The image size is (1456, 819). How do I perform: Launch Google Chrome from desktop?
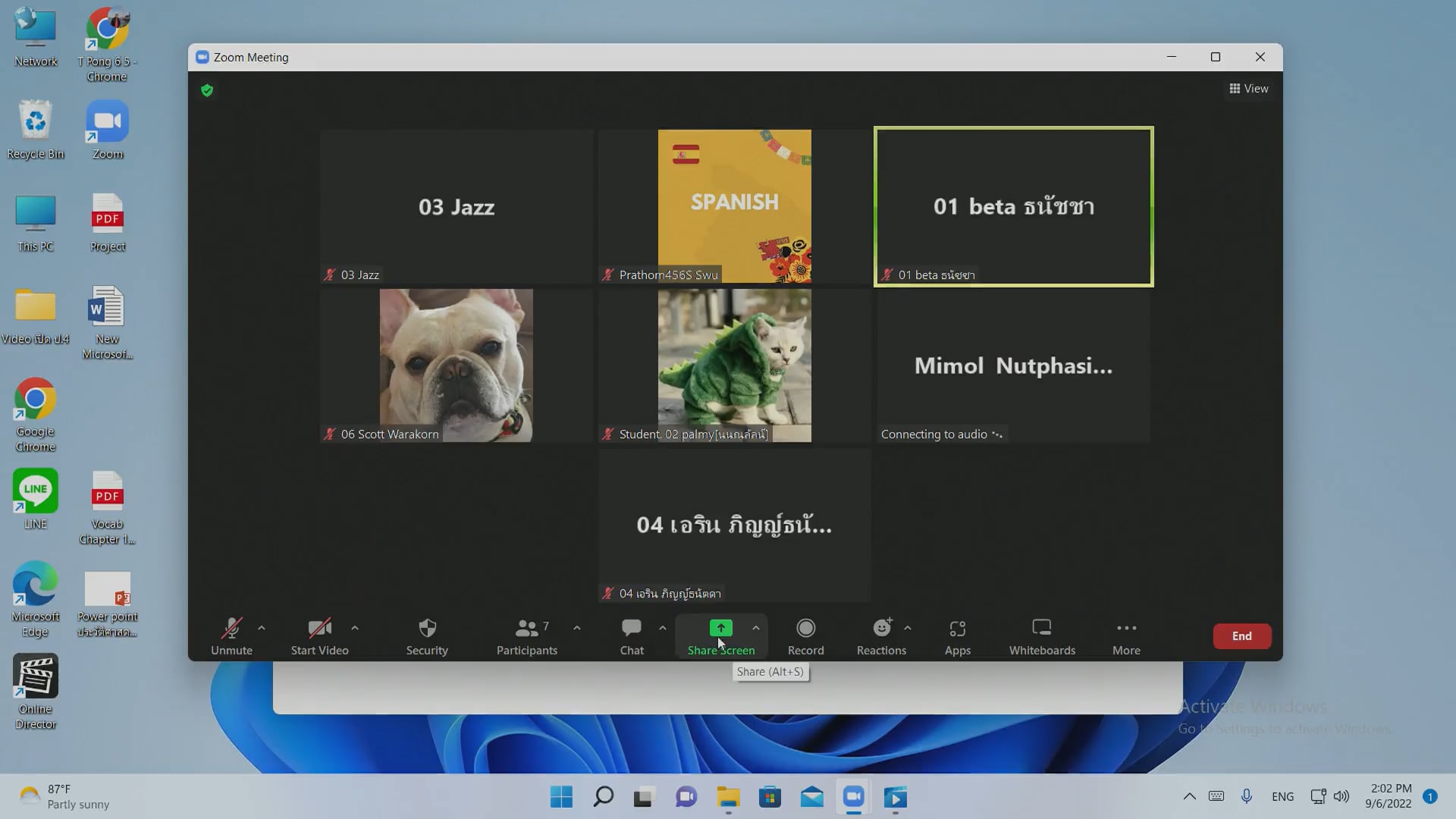[36, 415]
